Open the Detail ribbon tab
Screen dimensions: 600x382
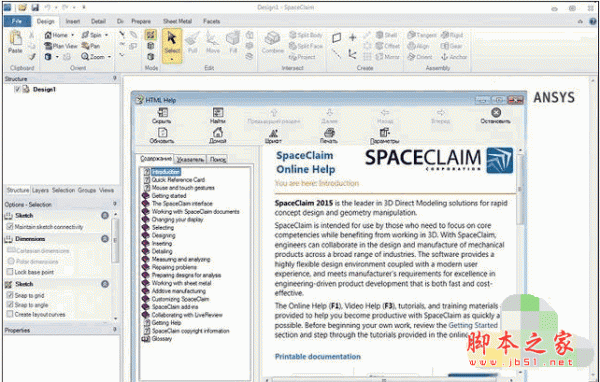coord(98,21)
